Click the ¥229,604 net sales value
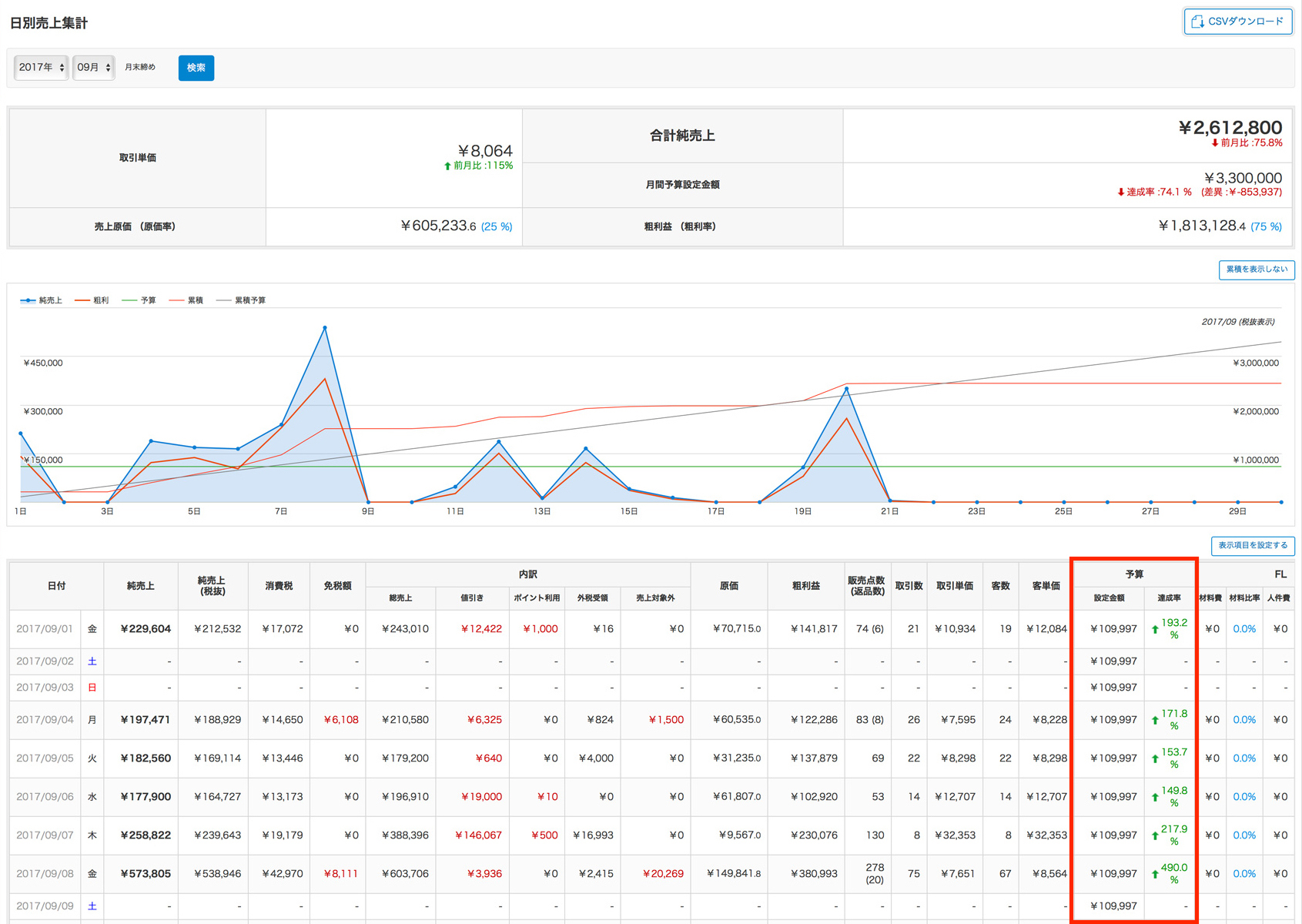 [146, 629]
